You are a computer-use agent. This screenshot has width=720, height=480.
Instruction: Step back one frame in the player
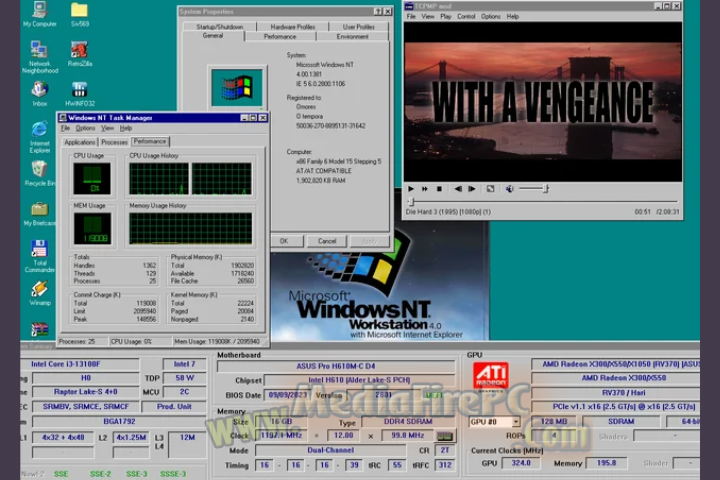pyautogui.click(x=458, y=189)
